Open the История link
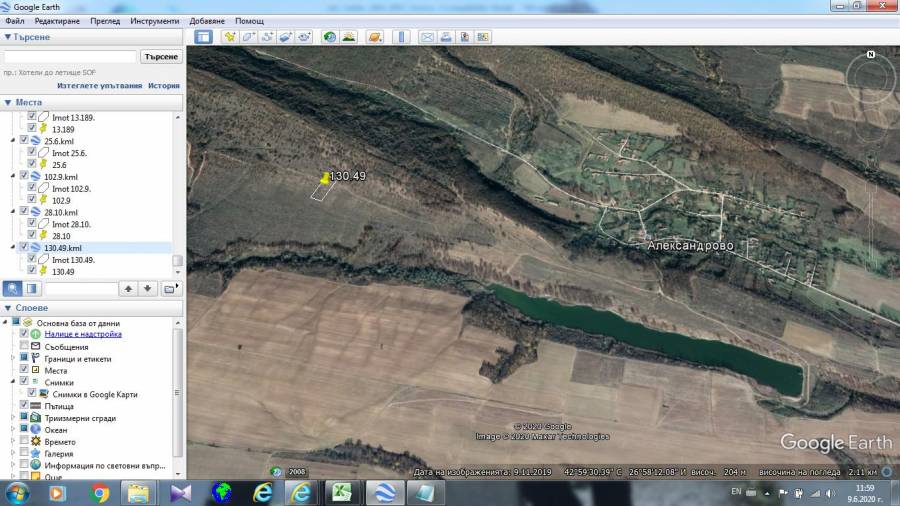 [164, 86]
